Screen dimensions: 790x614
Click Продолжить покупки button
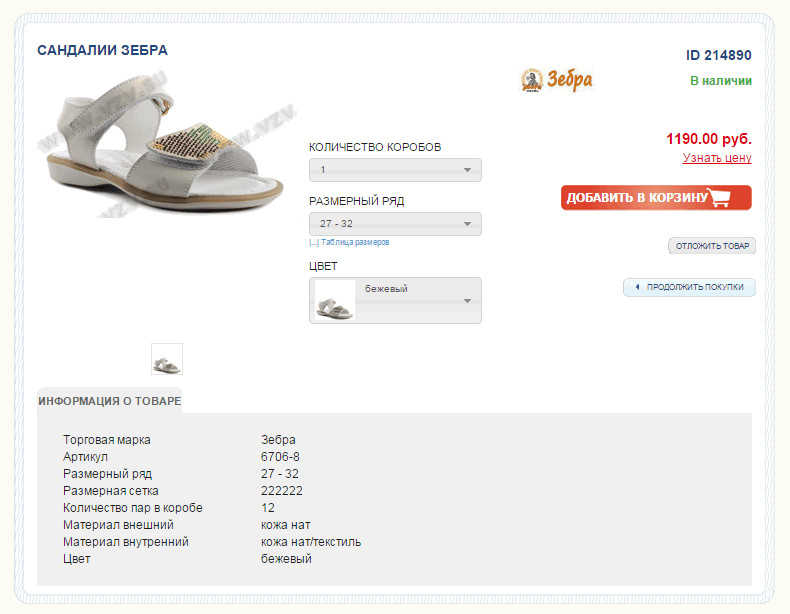pyautogui.click(x=689, y=287)
